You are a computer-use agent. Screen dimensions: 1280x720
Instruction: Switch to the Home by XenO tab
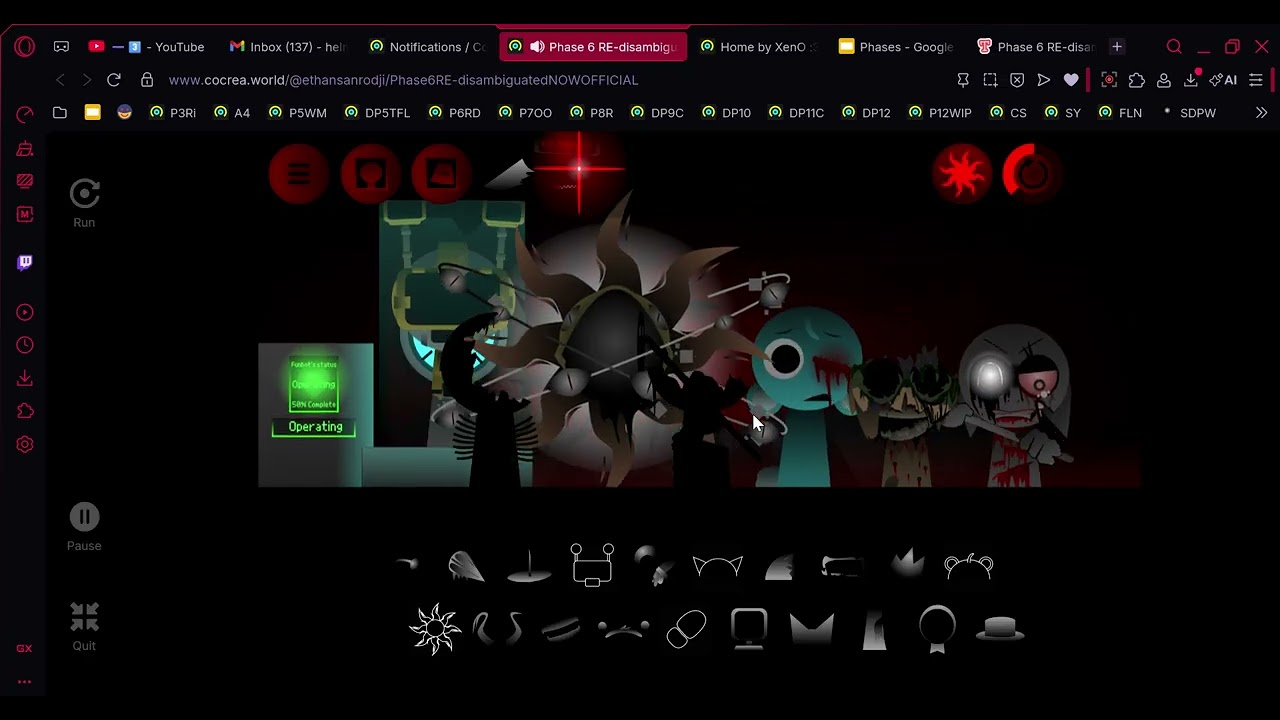point(758,47)
